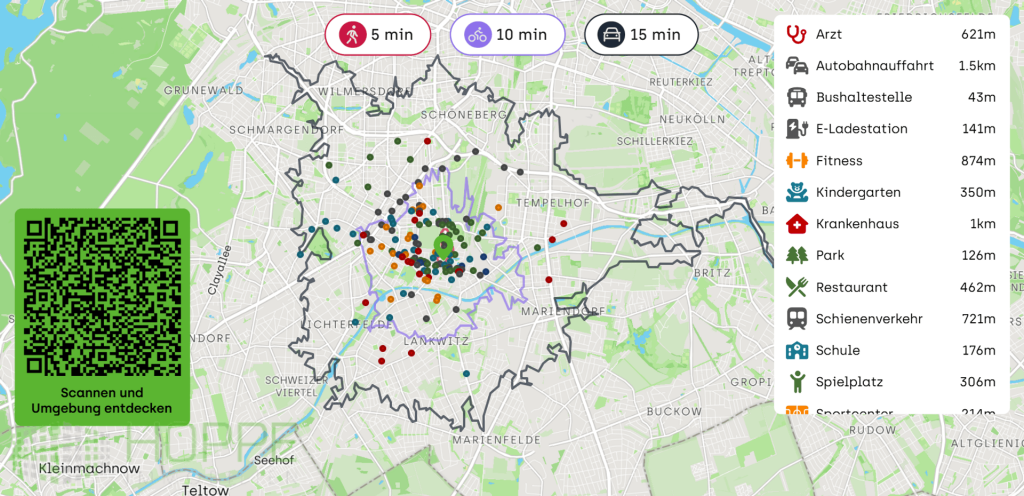Click the pedestrian icon in the 5 min pill
Viewport: 1024px width, 496px height.
353,35
